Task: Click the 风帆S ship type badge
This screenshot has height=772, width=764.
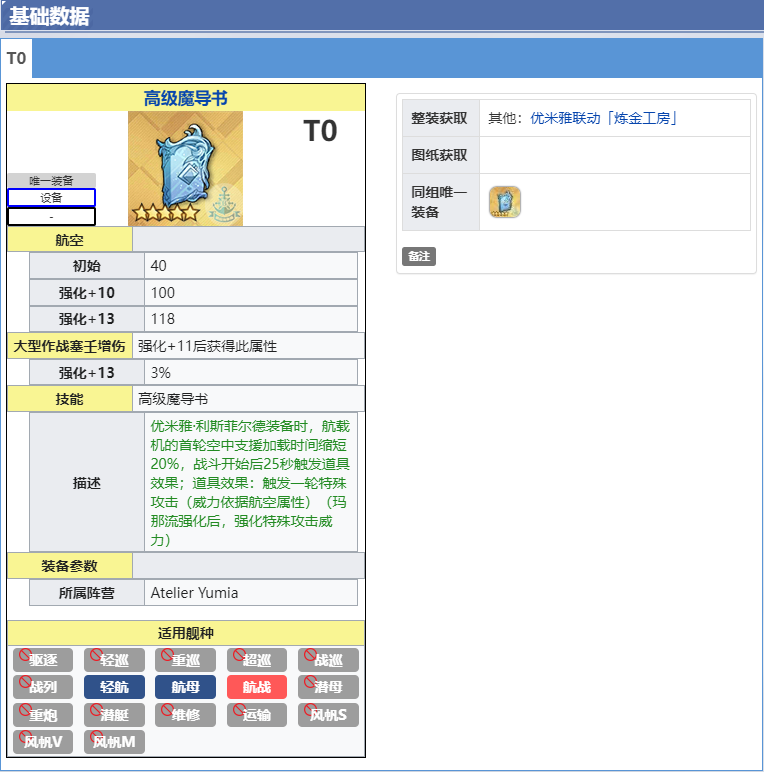Action: click(x=328, y=715)
